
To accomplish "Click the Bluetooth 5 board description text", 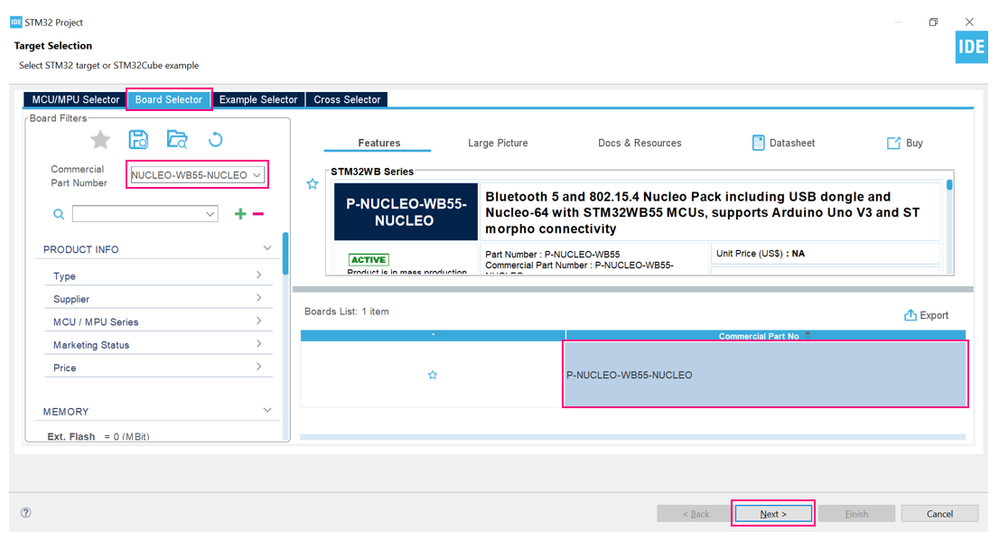I will coord(703,213).
